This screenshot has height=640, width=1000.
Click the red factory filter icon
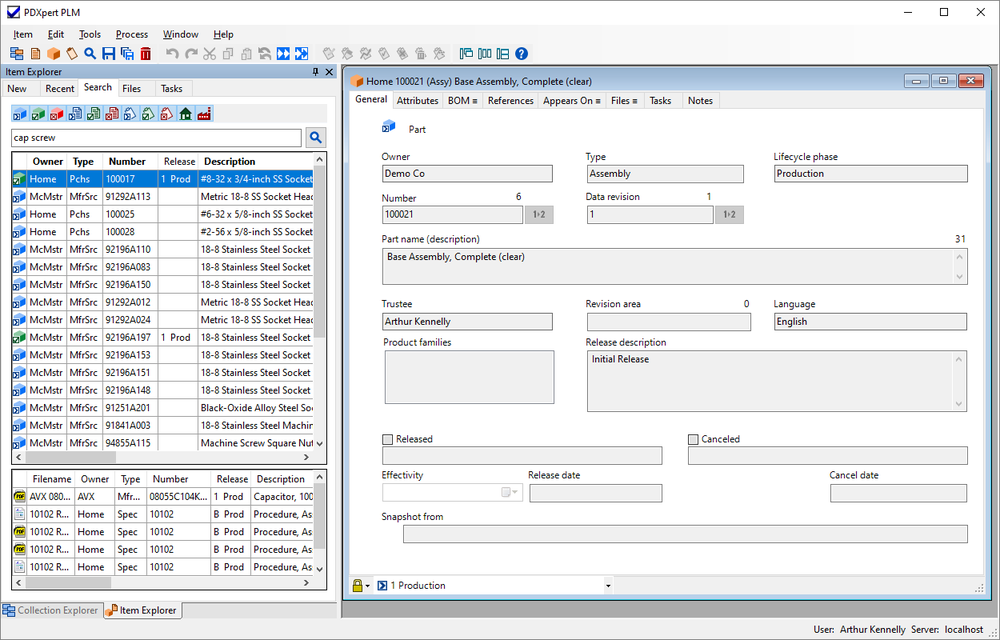(204, 114)
